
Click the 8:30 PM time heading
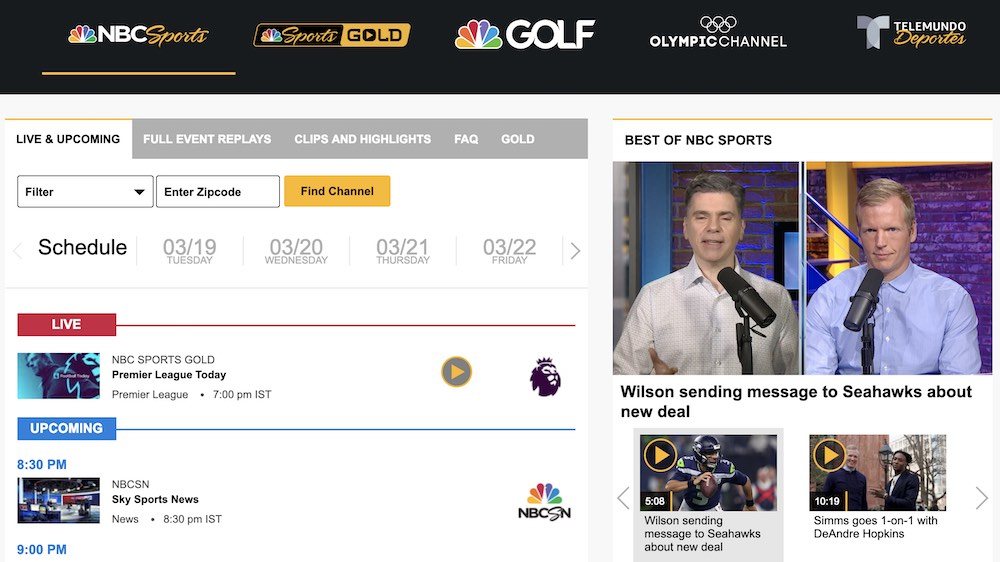[x=41, y=464]
